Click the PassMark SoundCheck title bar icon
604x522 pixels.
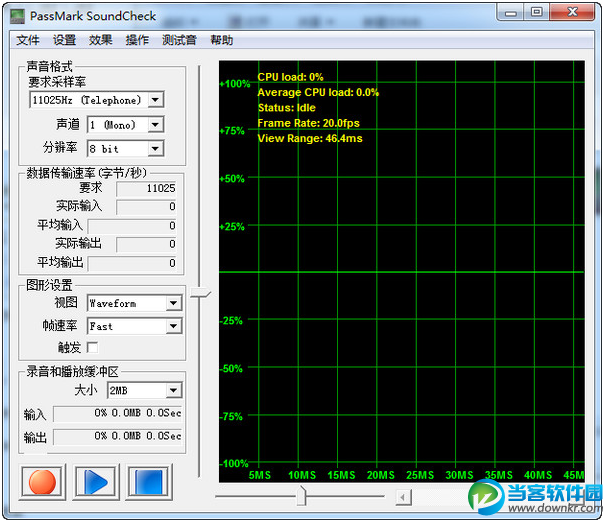(x=17, y=16)
